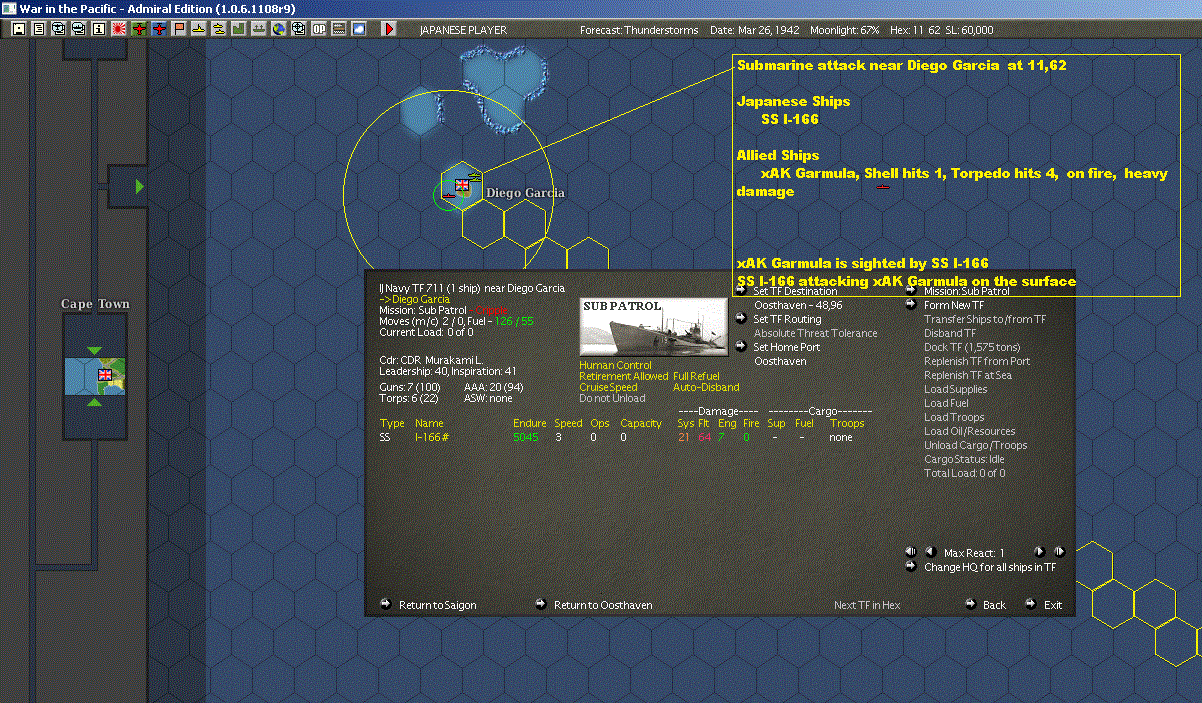Click the green land base toolbar icon
The height and width of the screenshot is (703, 1202).
tap(239, 30)
